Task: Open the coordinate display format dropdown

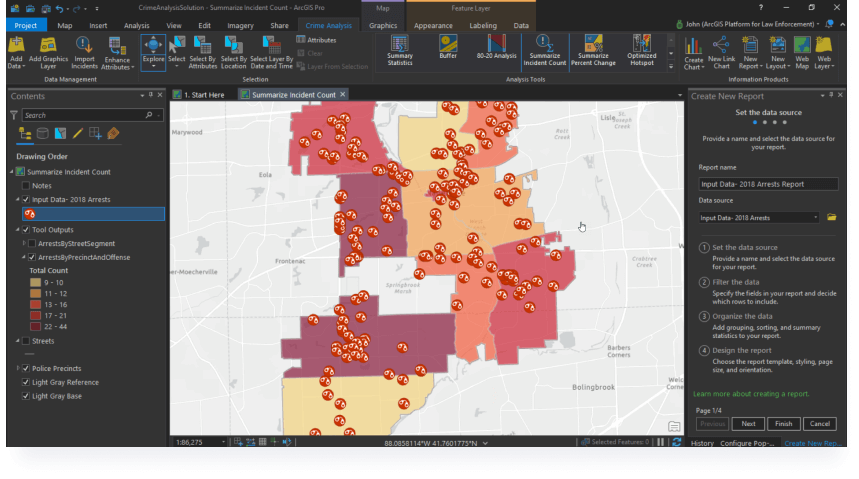Action: tap(485, 443)
